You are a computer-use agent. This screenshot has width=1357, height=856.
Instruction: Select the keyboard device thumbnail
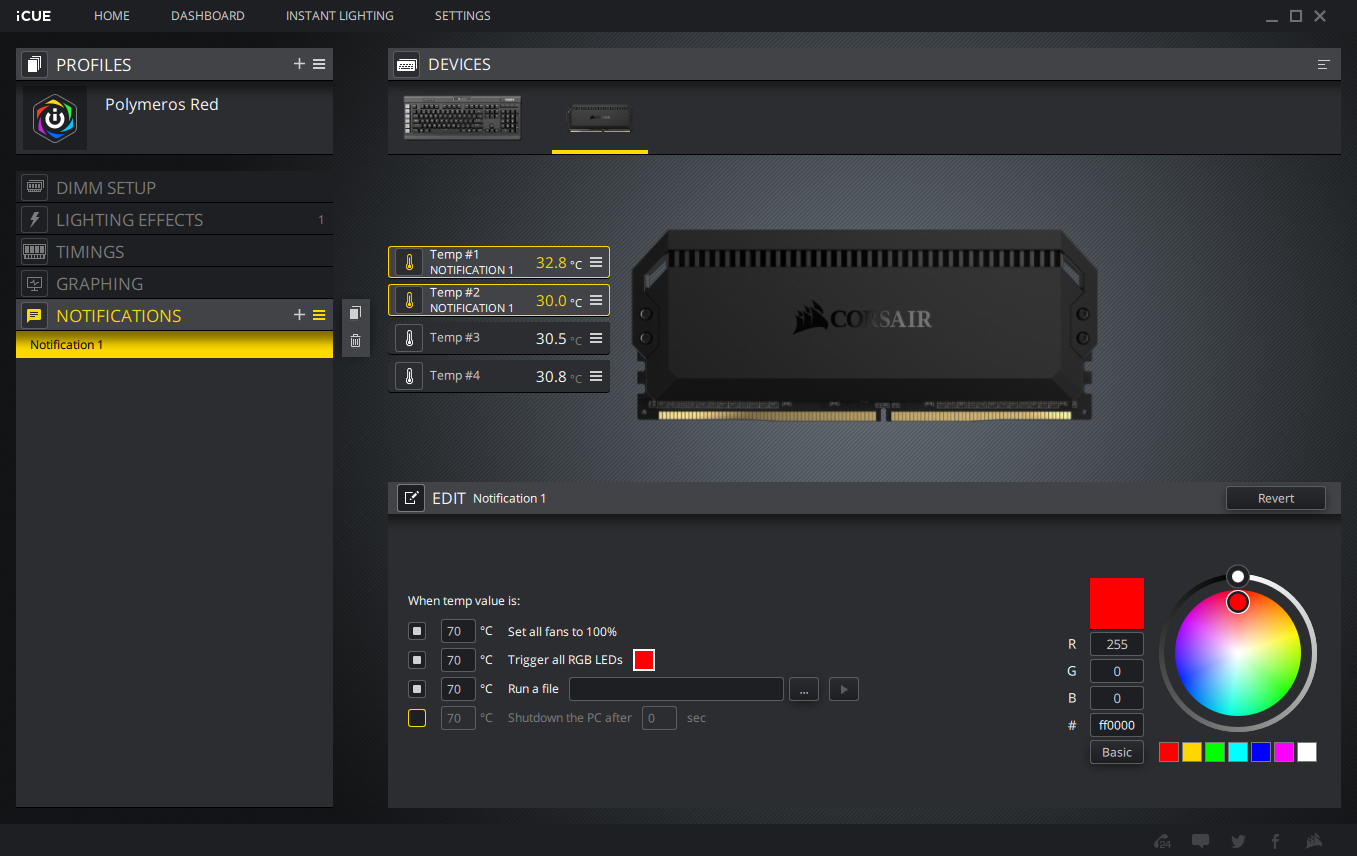click(x=463, y=118)
